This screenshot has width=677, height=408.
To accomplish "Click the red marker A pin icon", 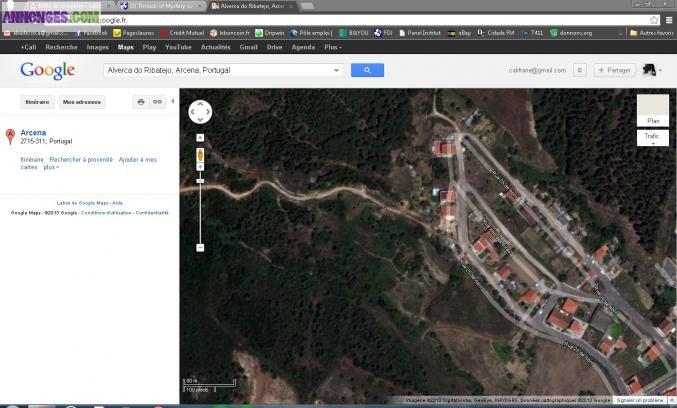I will pos(10,136).
